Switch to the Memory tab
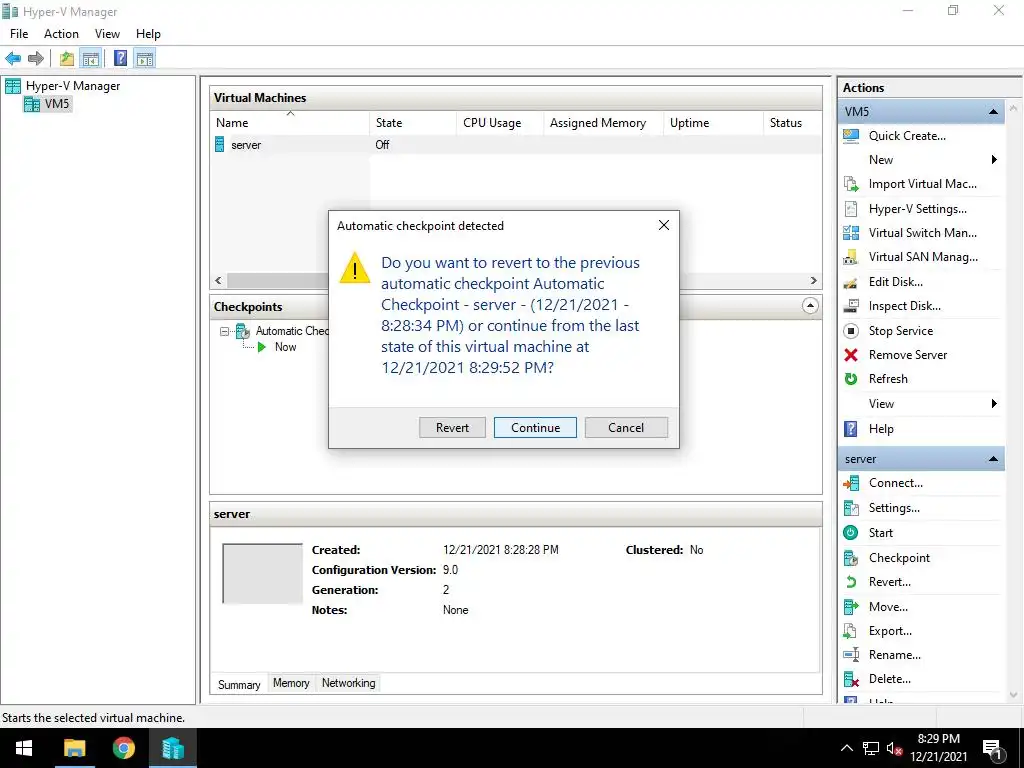The width and height of the screenshot is (1024, 768). coord(291,683)
